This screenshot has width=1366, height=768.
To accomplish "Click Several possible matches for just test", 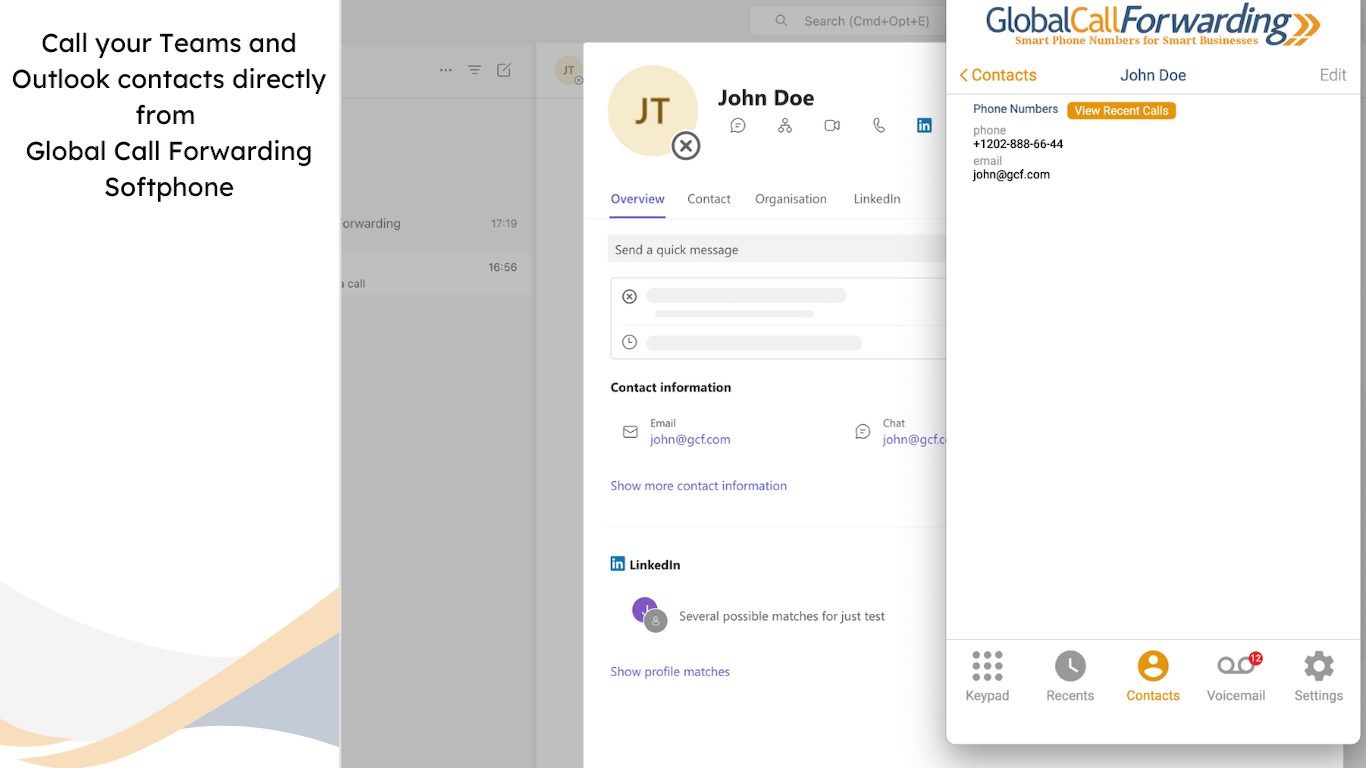I will (782, 617).
